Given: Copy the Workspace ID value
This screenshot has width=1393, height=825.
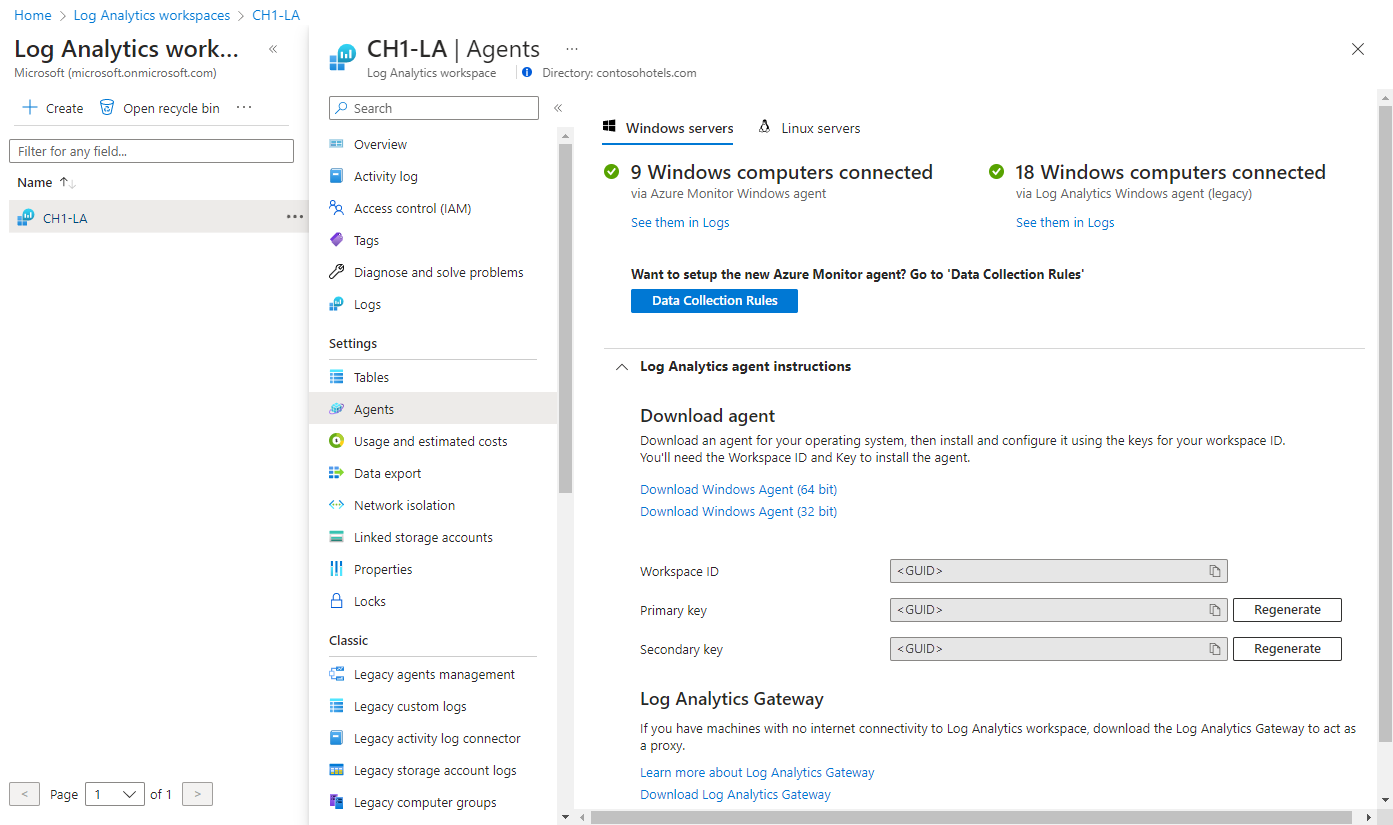Looking at the screenshot, I should (x=1215, y=571).
